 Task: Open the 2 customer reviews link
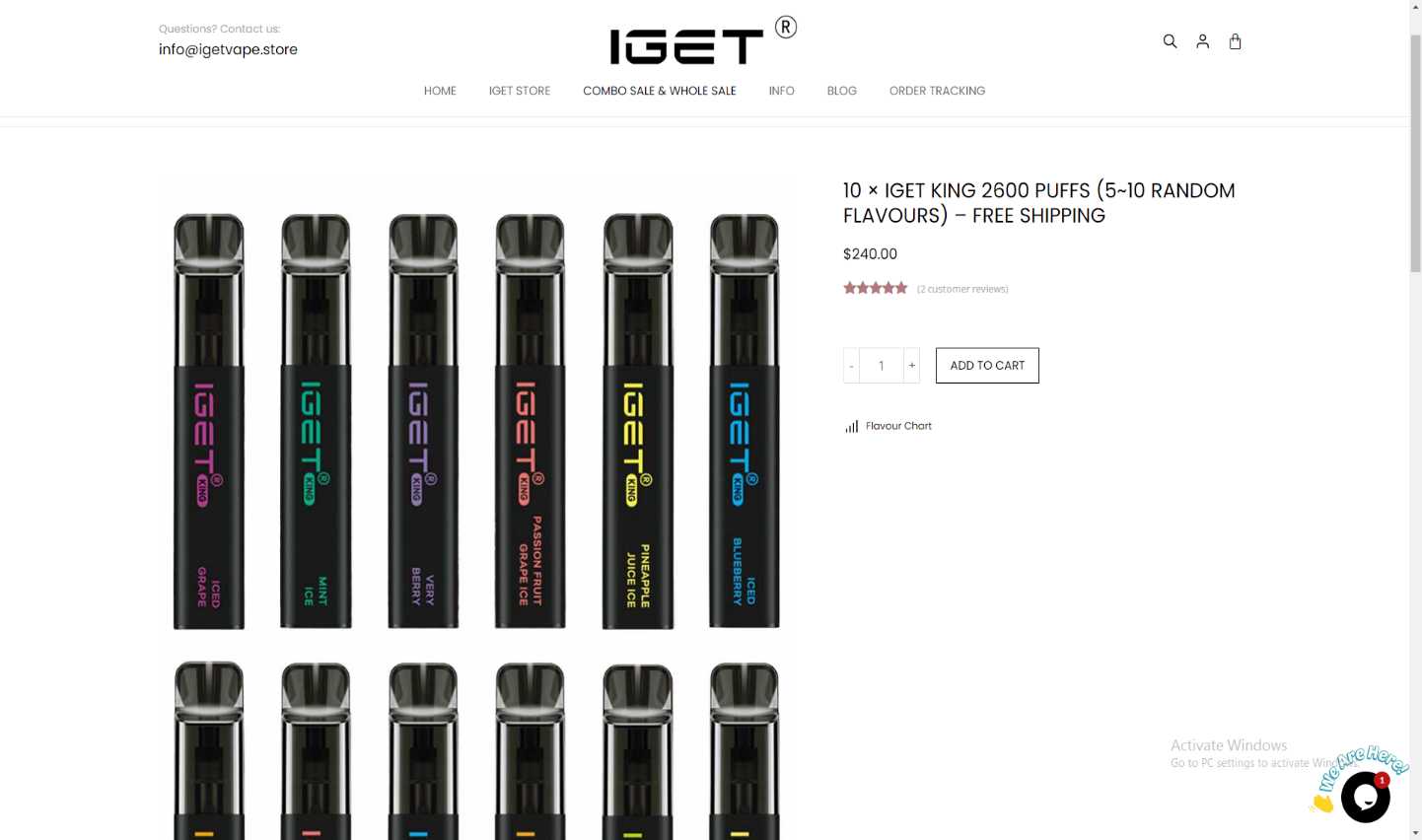[962, 289]
